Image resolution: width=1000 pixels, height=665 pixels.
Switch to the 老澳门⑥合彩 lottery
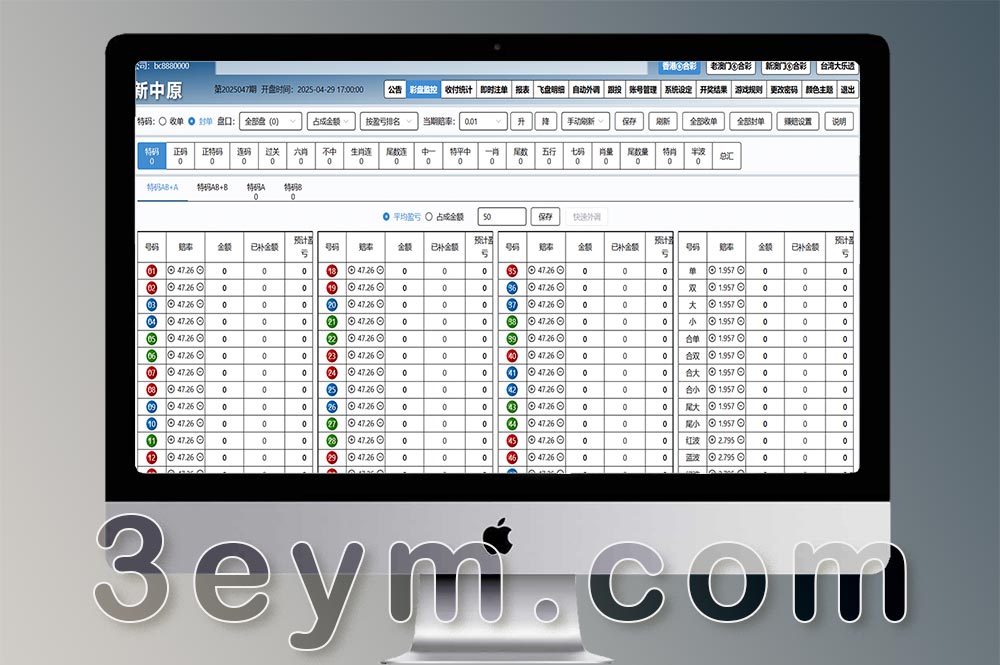pyautogui.click(x=730, y=67)
